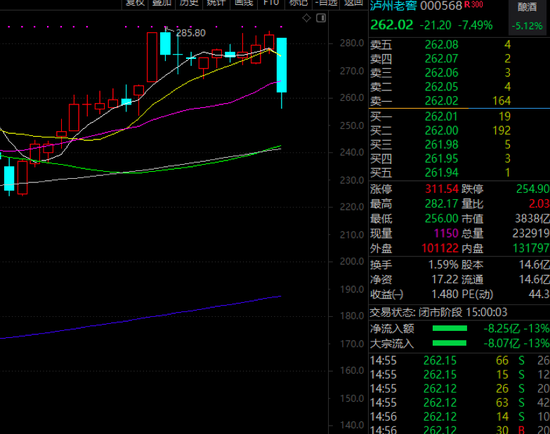Image resolution: width=550 pixels, height=434 pixels.
Task: Click the 内盘 value 131797
Action: [531, 248]
